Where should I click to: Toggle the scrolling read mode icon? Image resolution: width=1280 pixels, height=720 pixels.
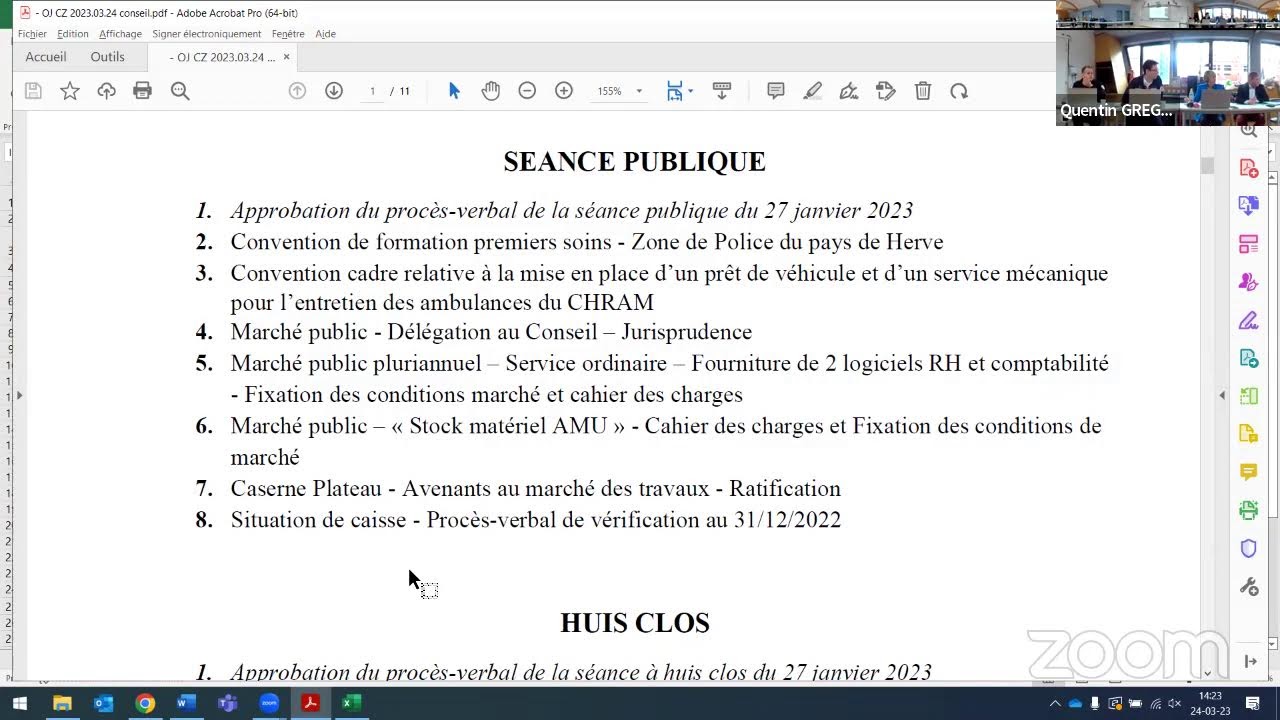tap(722, 91)
